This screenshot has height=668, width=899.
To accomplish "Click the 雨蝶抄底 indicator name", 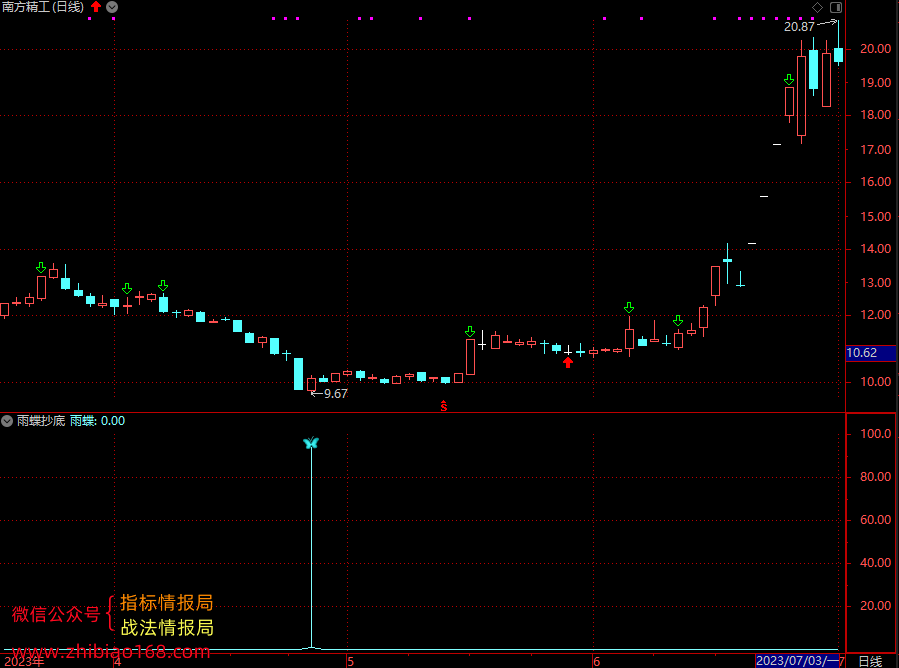I will pos(41,421).
